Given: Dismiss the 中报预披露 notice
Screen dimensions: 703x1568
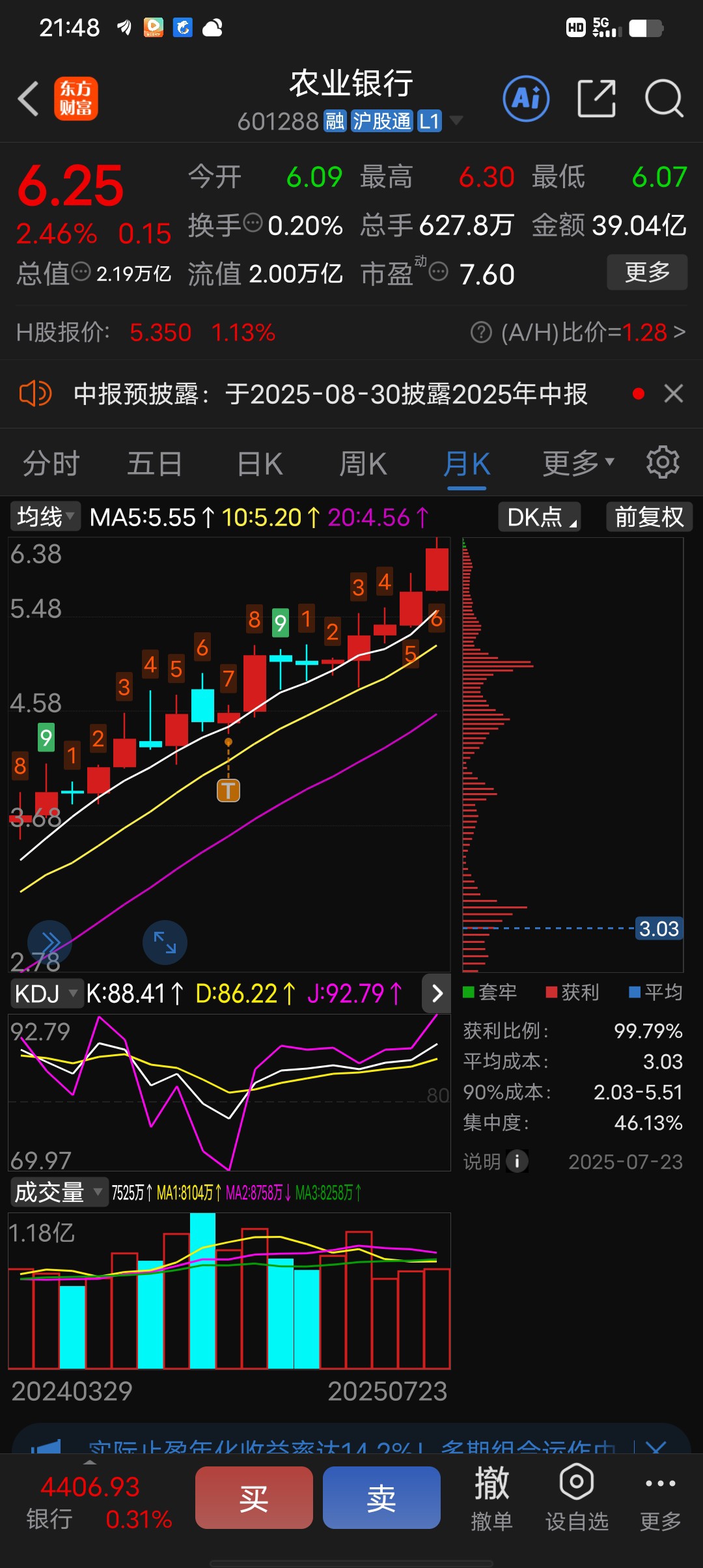Looking at the screenshot, I should point(674,393).
